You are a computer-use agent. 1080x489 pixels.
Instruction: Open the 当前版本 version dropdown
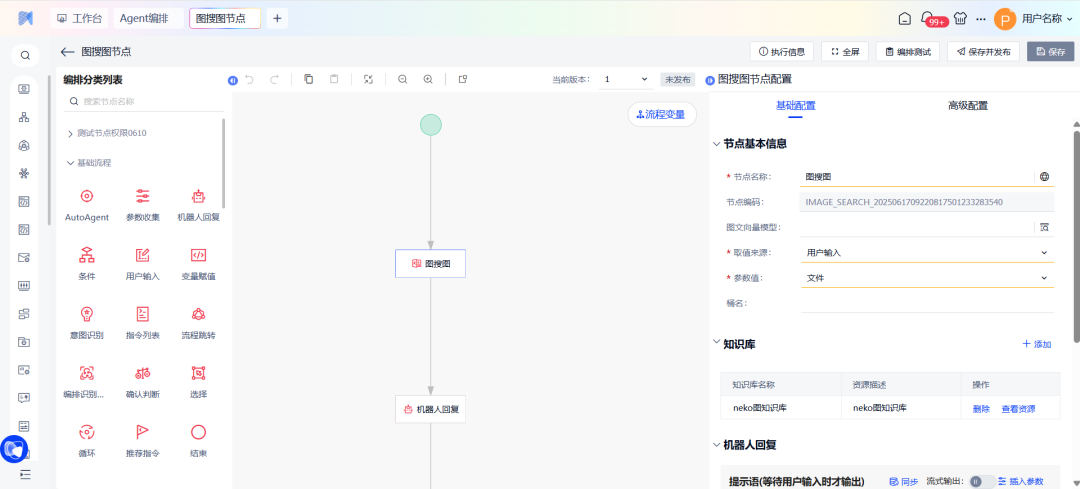(x=625, y=79)
